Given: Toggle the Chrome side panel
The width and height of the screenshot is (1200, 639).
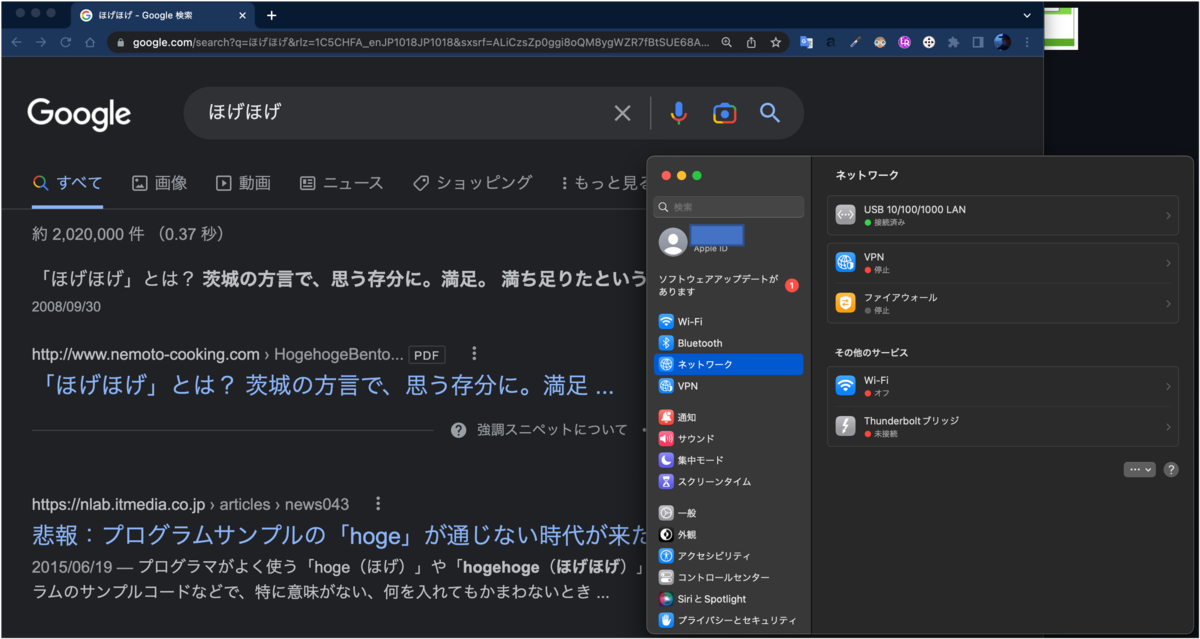Looking at the screenshot, I should (978, 42).
